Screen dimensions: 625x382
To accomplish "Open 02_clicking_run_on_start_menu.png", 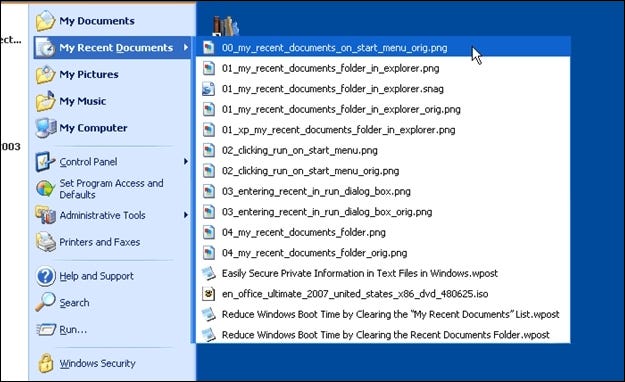I will [299, 150].
